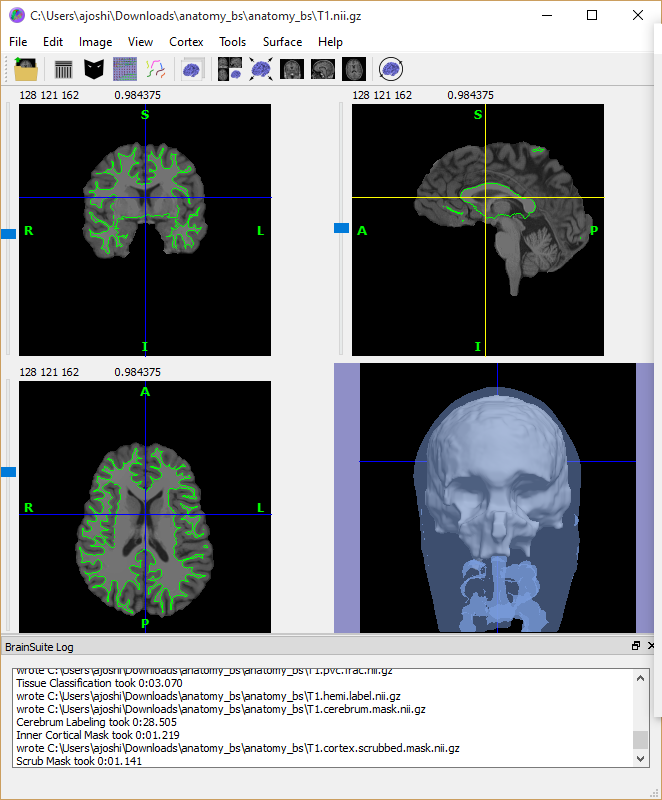Click the open volume folder icon

coord(27,69)
